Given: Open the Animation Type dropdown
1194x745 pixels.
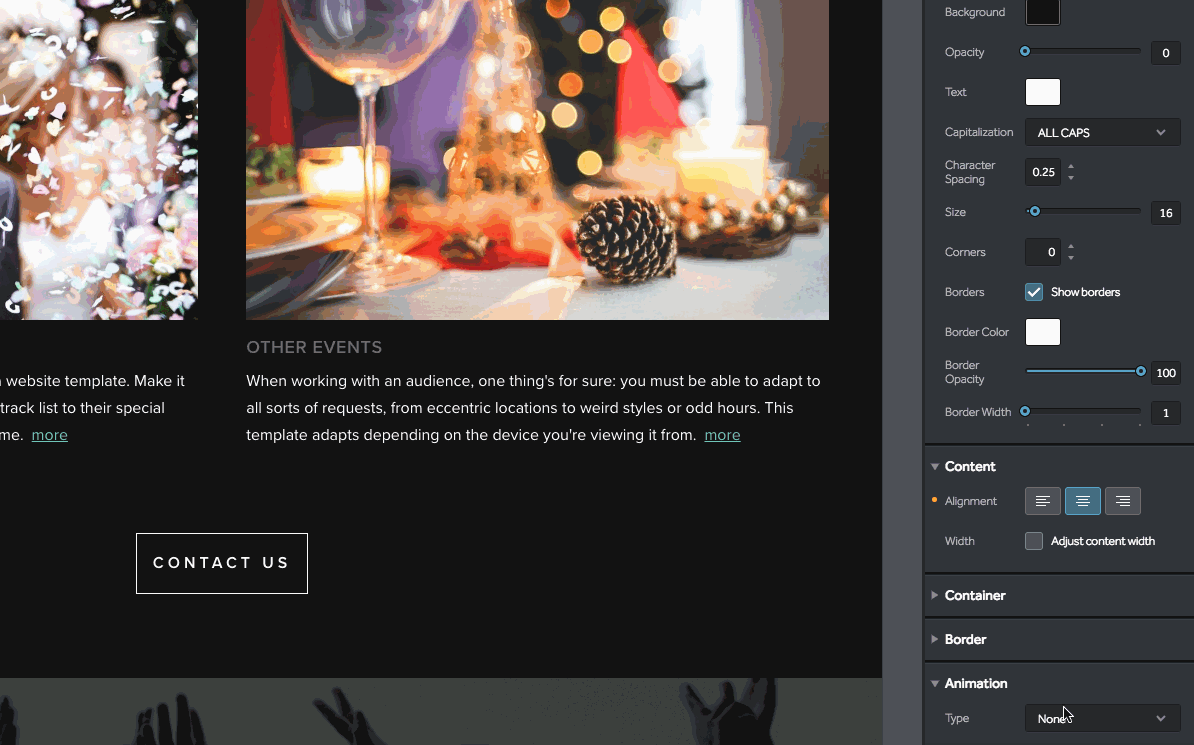Looking at the screenshot, I should coord(1102,718).
